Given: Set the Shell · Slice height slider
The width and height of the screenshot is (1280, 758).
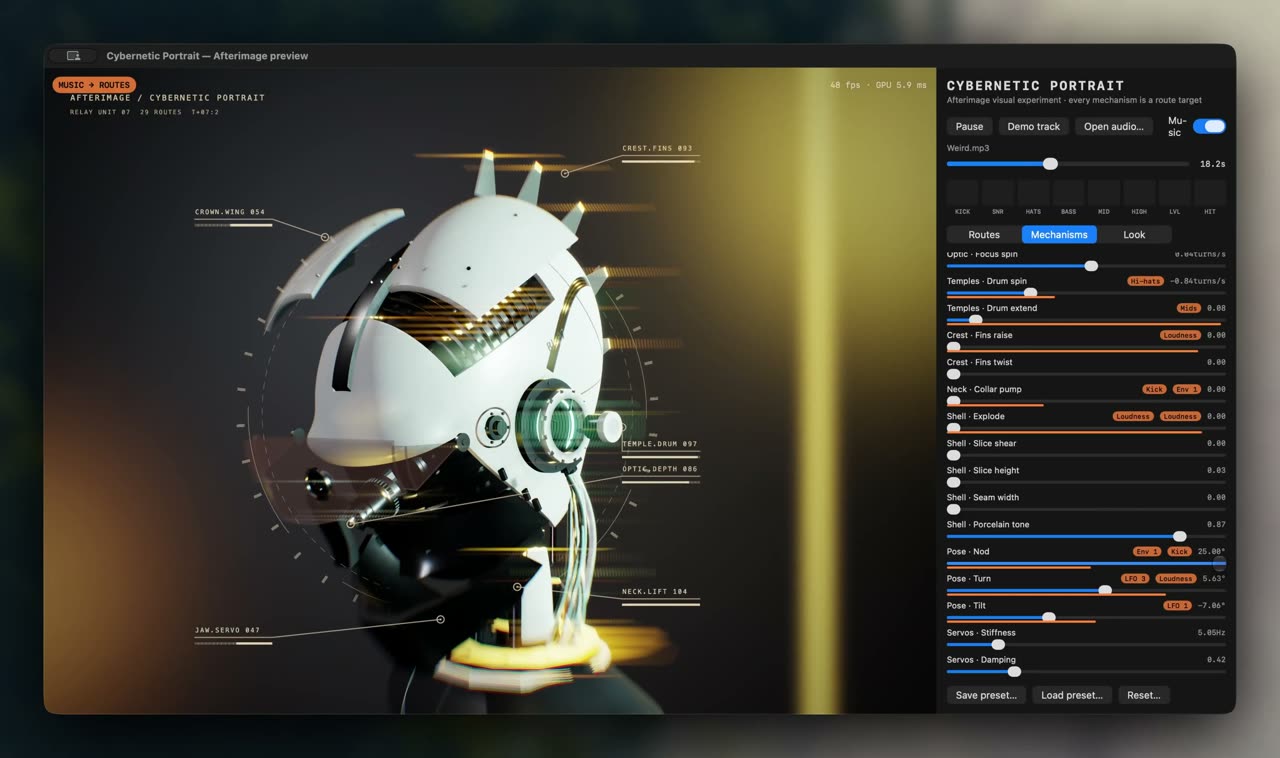Looking at the screenshot, I should coord(1086,482).
